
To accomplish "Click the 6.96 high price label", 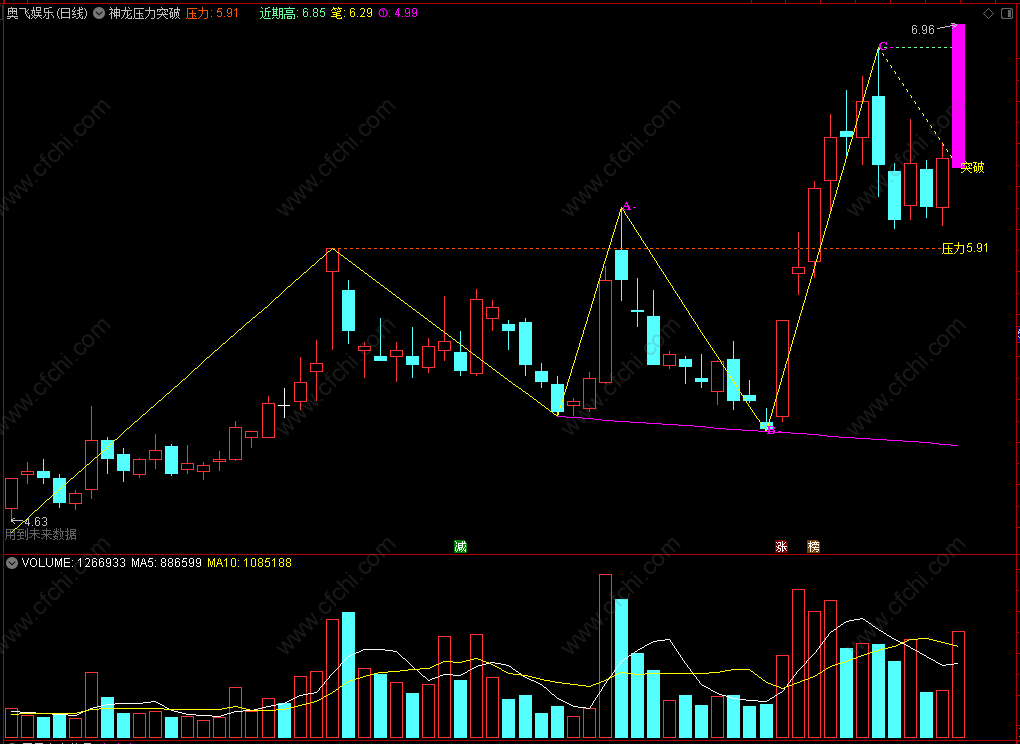I will point(922,29).
